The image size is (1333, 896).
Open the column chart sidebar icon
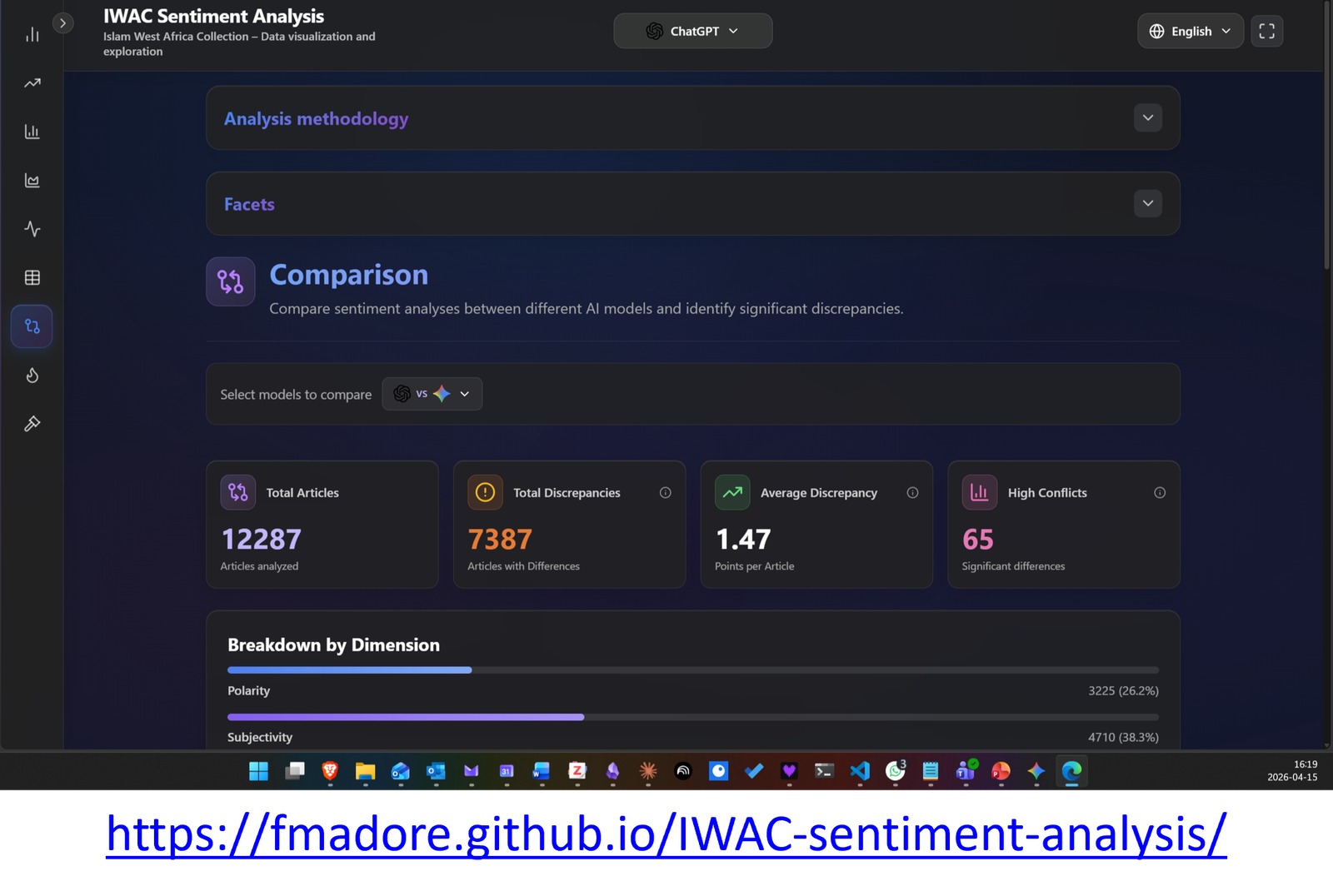tap(32, 132)
